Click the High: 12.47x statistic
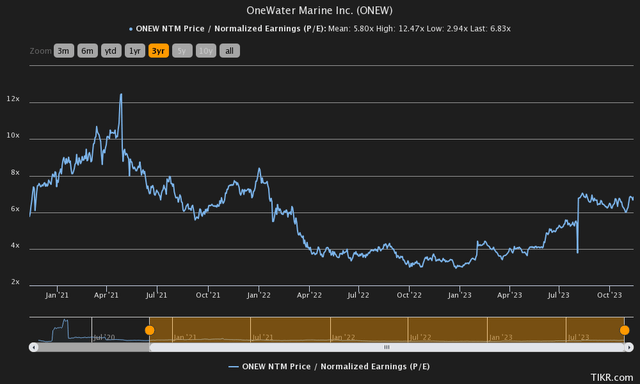The image size is (640, 384). 400,29
